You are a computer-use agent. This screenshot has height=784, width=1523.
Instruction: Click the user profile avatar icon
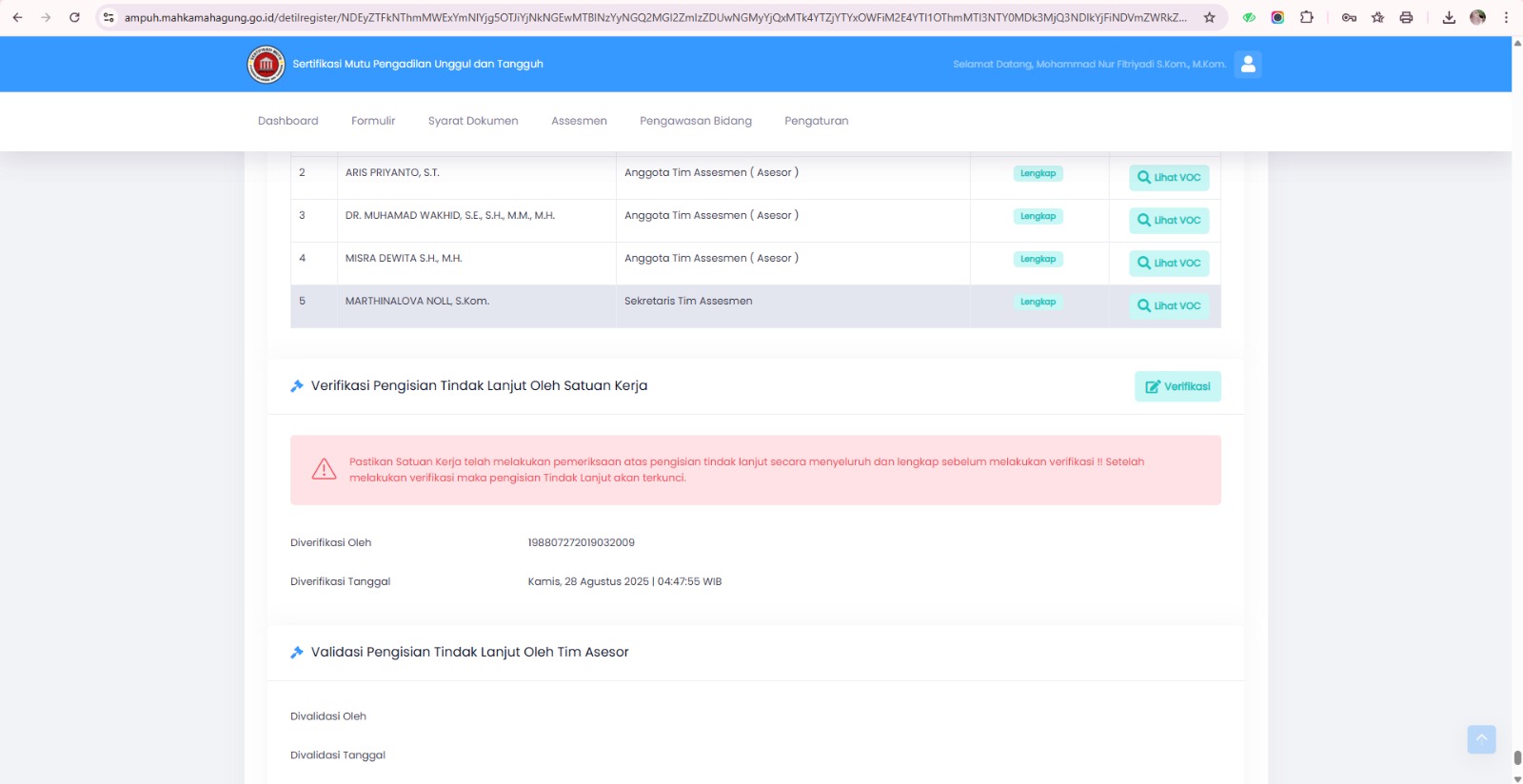pos(1247,64)
